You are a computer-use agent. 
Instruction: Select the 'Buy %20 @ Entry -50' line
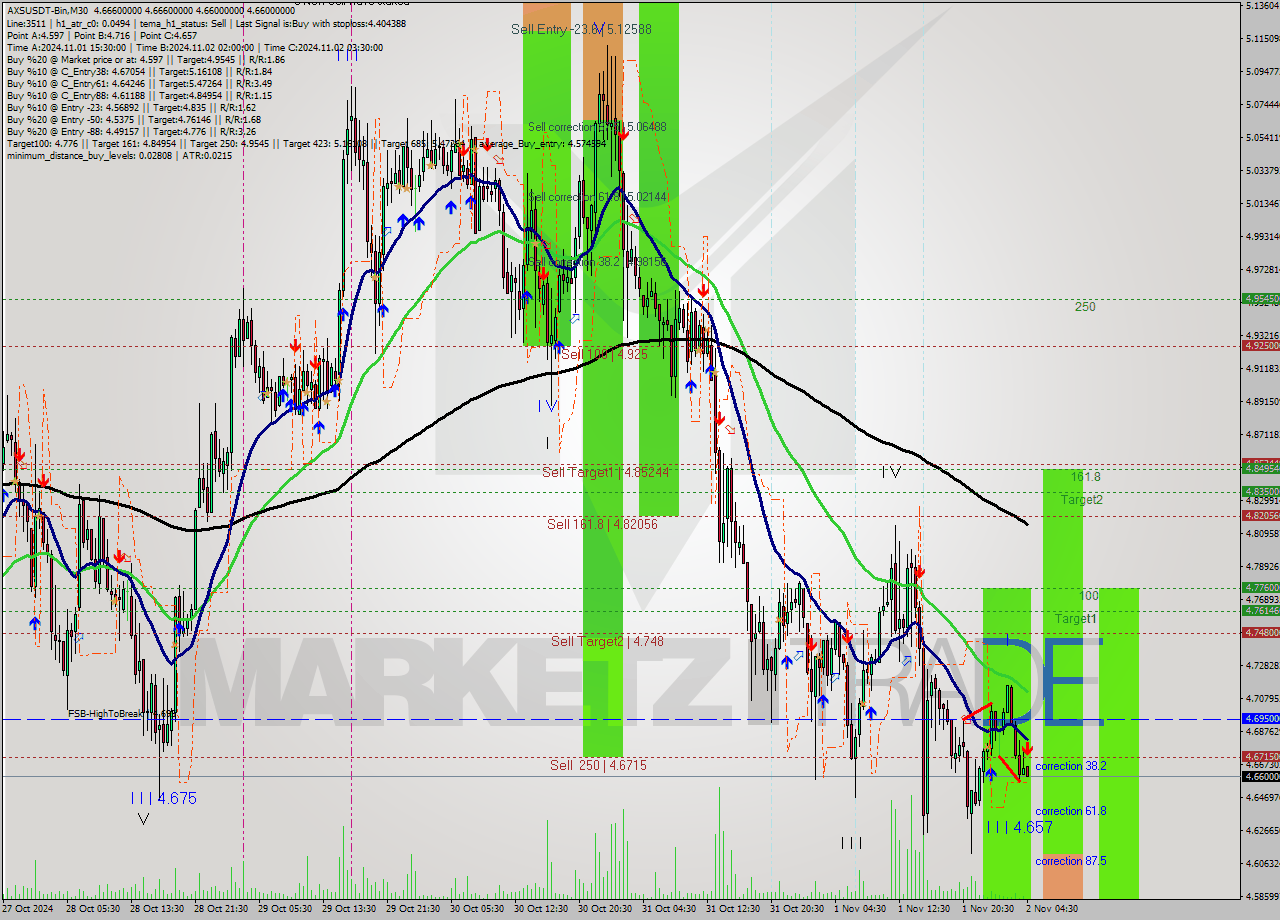(x=134, y=119)
